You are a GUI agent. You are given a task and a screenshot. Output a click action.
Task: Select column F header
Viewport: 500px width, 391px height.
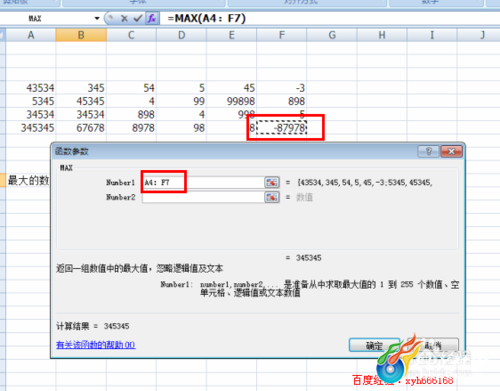tap(282, 35)
